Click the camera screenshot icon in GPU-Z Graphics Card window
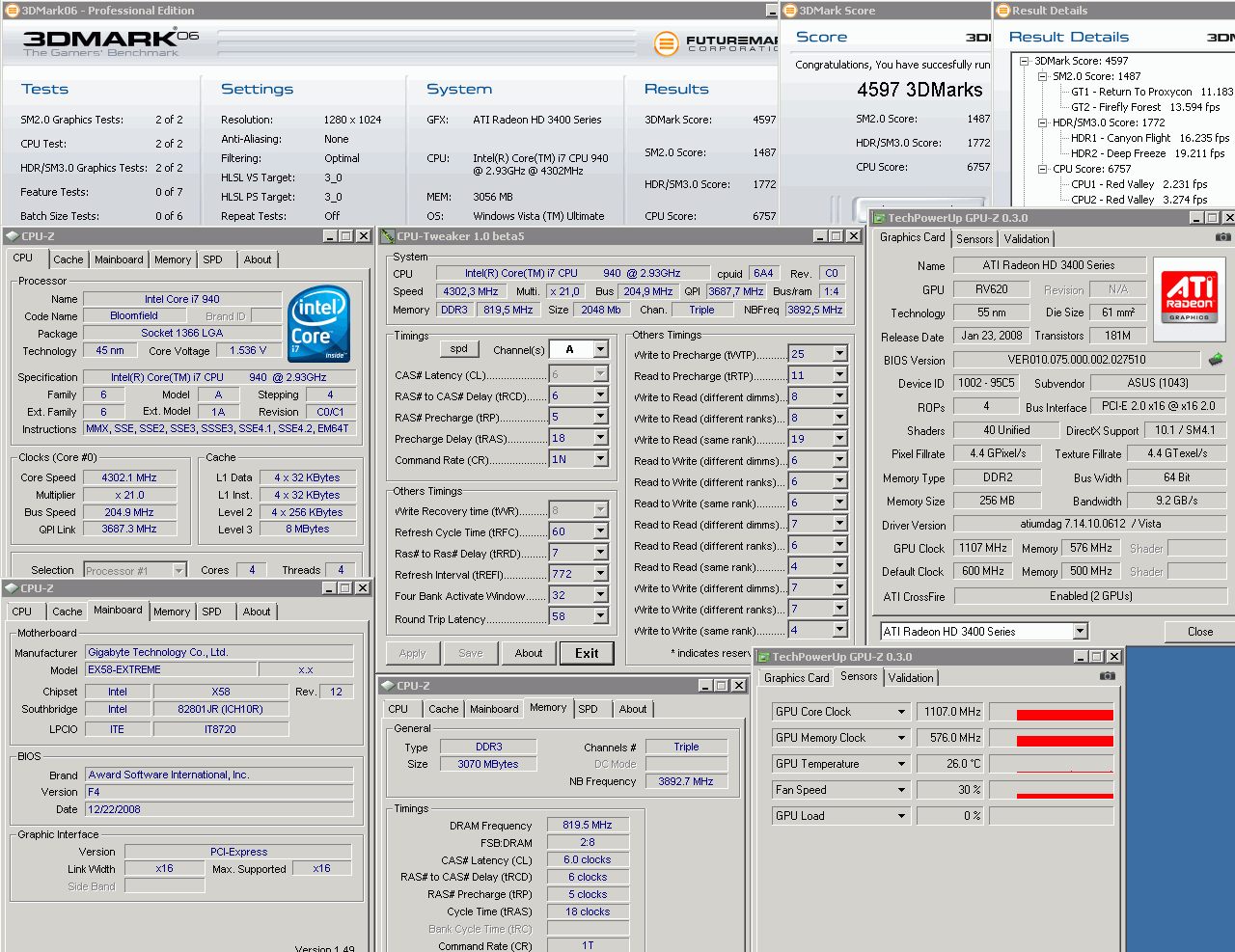This screenshot has height=952, width=1235. pos(1222,237)
